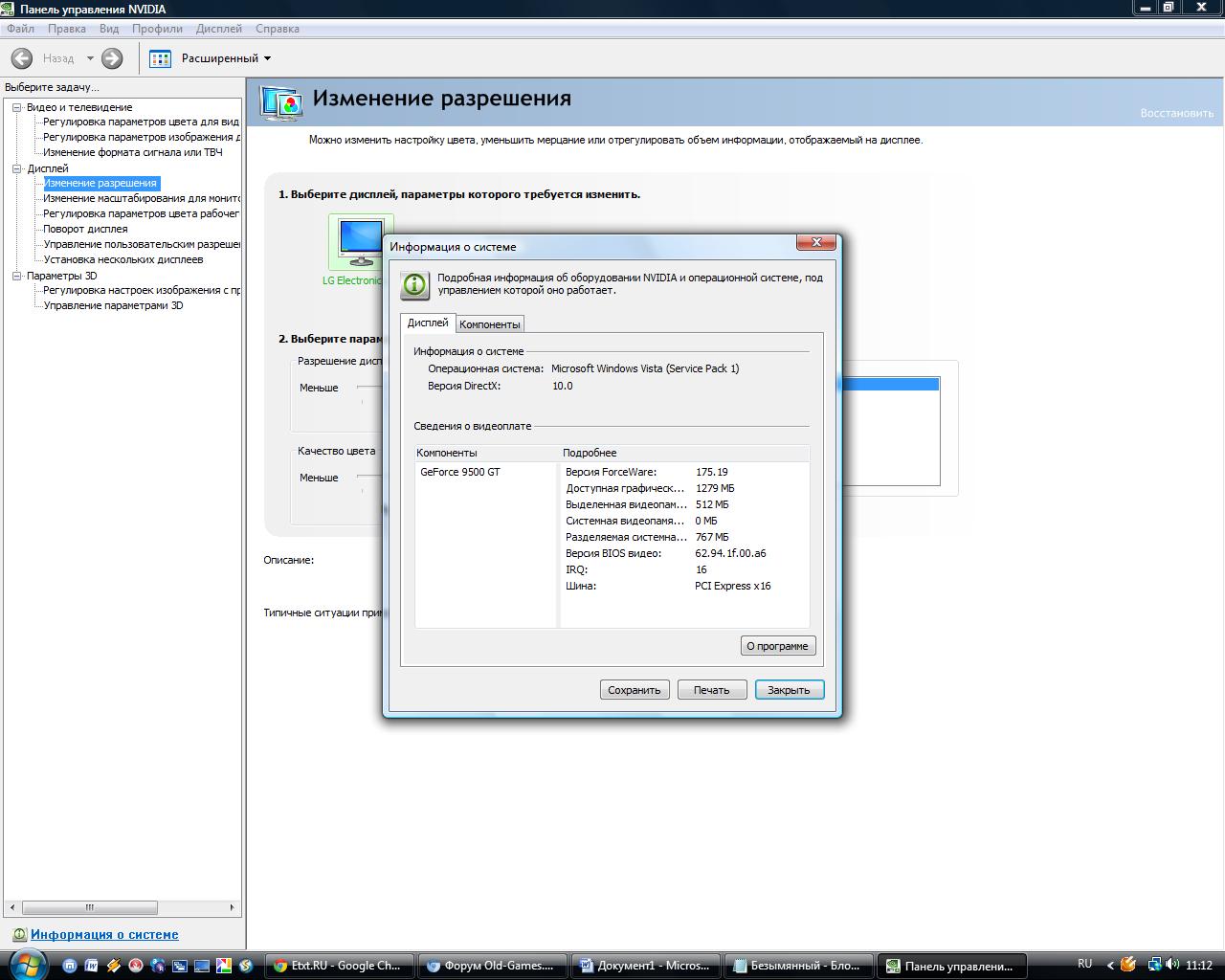Click the Восстановить link
The width and height of the screenshot is (1225, 980).
click(1177, 113)
